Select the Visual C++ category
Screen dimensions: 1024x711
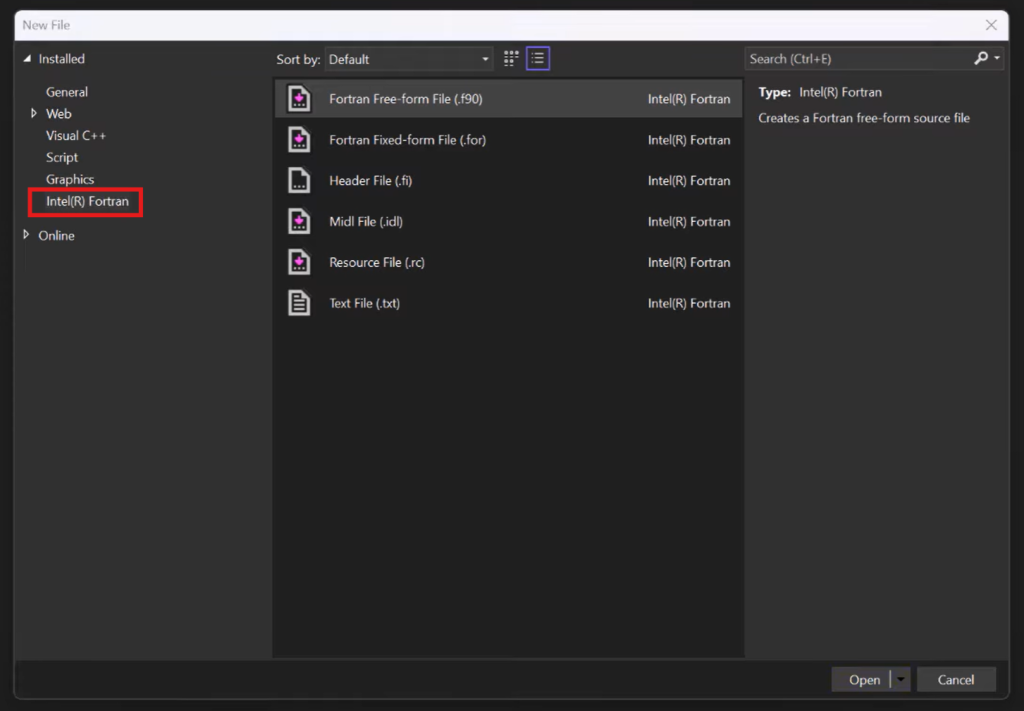(x=76, y=136)
